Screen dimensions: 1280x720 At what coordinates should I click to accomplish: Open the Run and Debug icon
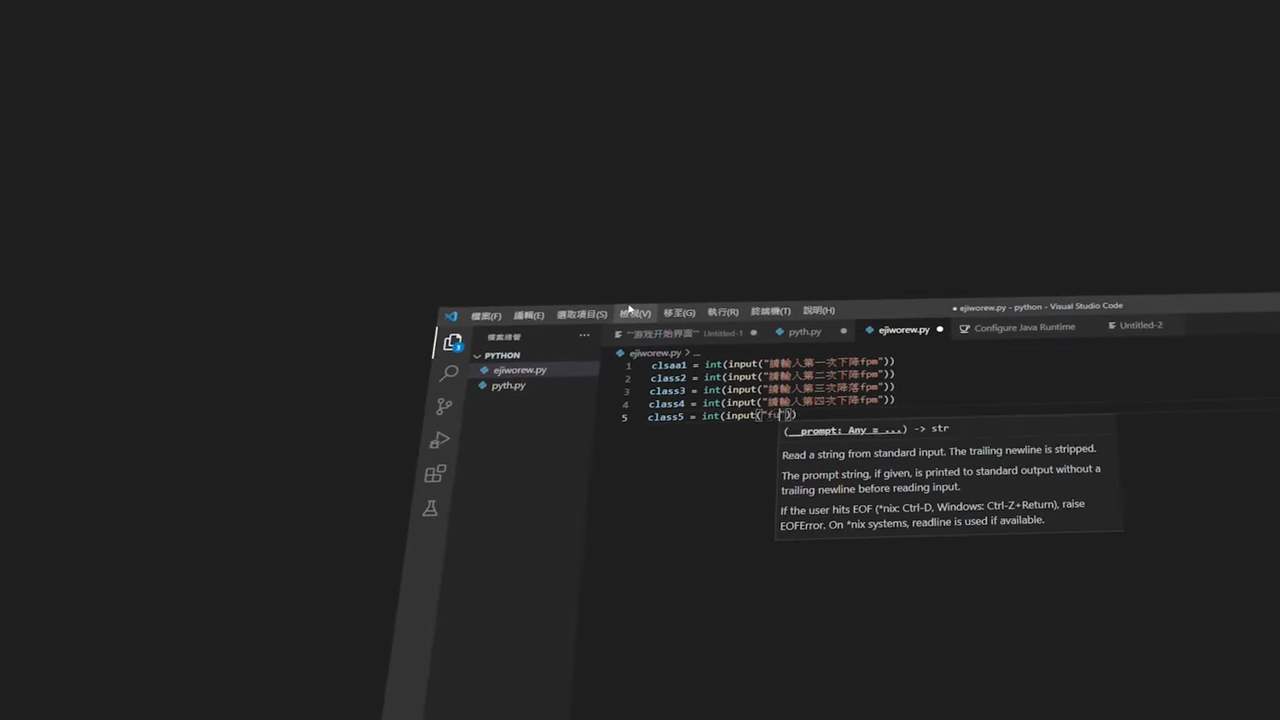pos(440,440)
